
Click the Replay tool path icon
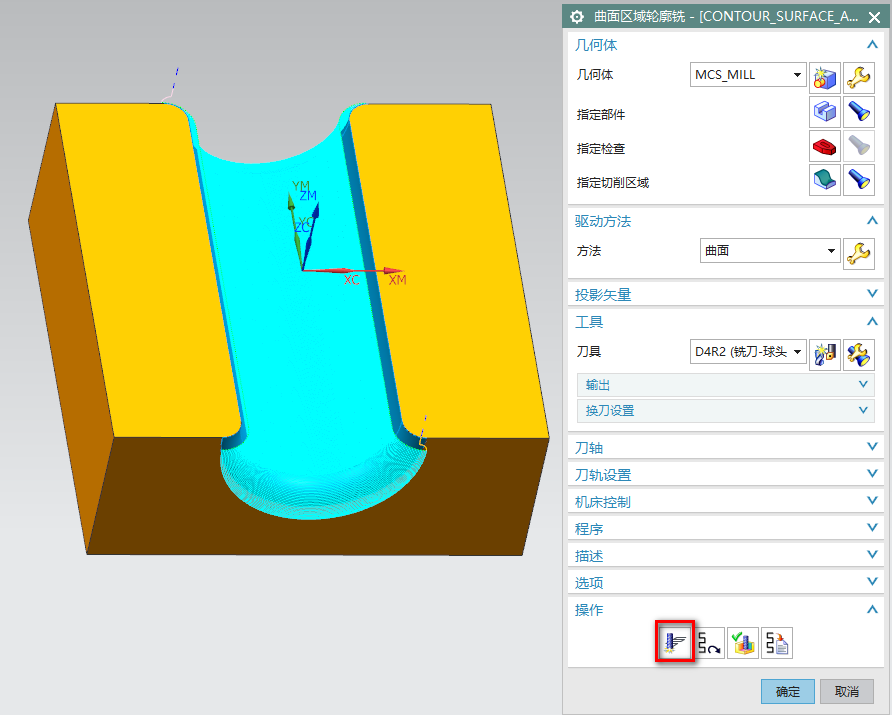click(x=709, y=642)
